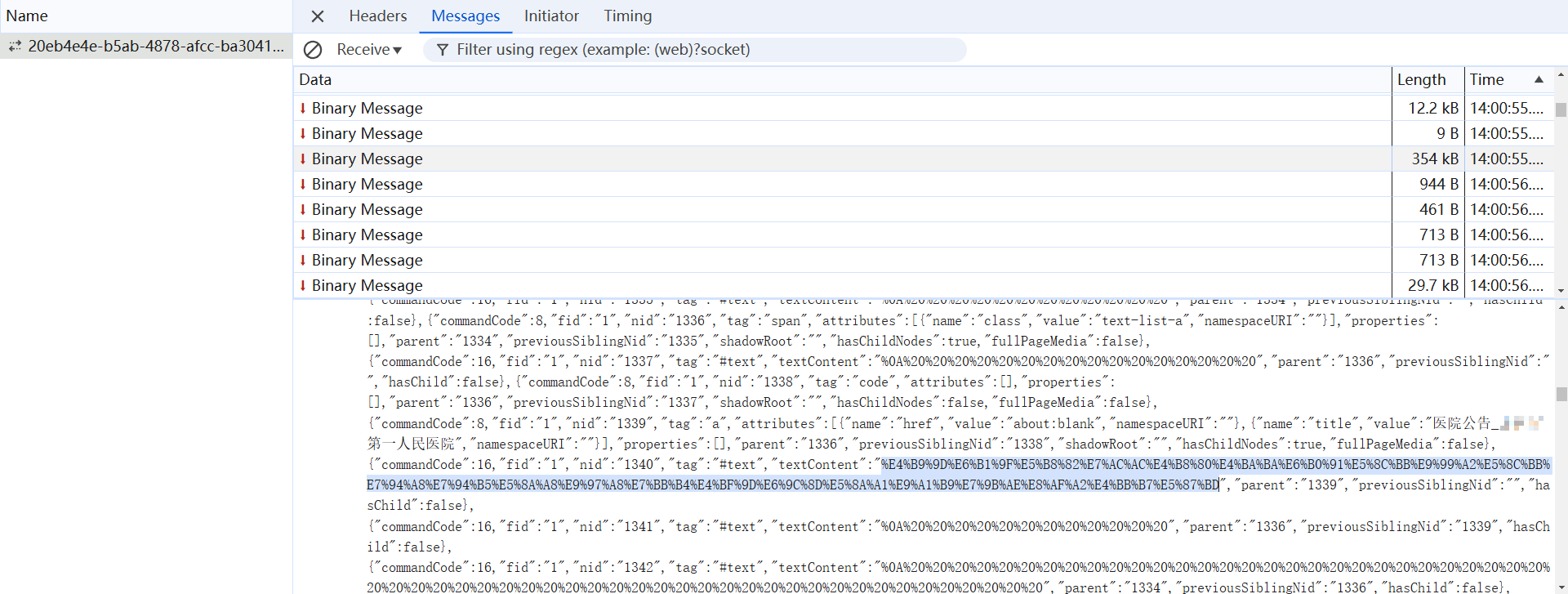Click the WebSocket icon beside the request name
The width and height of the screenshot is (1568, 594).
click(15, 47)
